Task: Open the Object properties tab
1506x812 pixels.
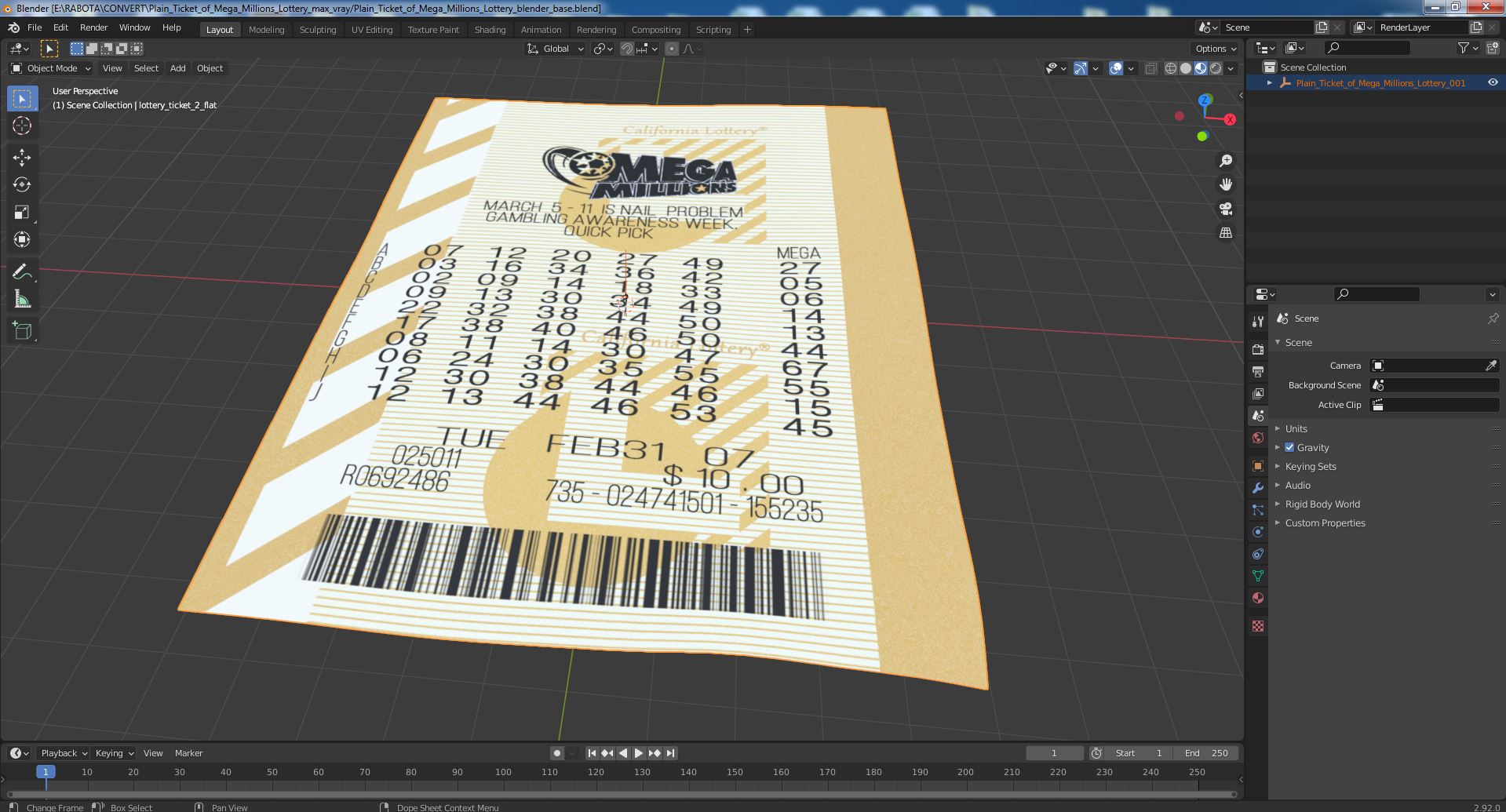Action: pyautogui.click(x=1258, y=466)
